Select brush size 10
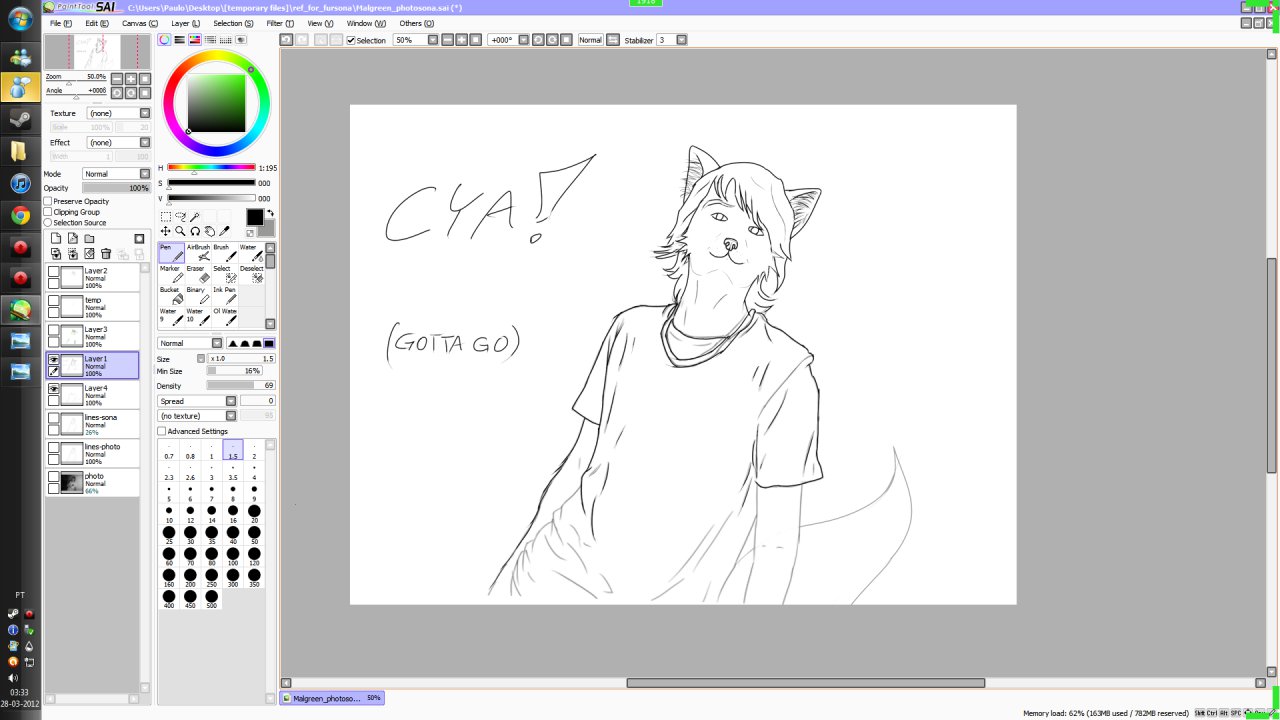The height and width of the screenshot is (720, 1280). point(169,515)
